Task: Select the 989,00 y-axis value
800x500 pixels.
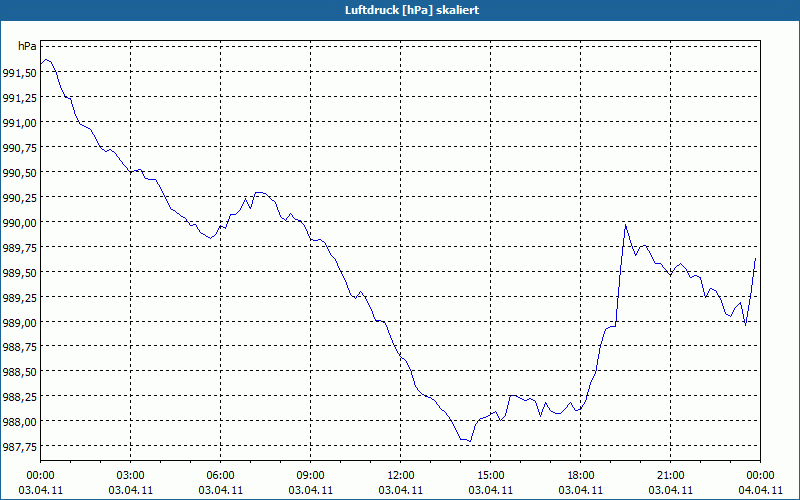Action: (x=19, y=323)
